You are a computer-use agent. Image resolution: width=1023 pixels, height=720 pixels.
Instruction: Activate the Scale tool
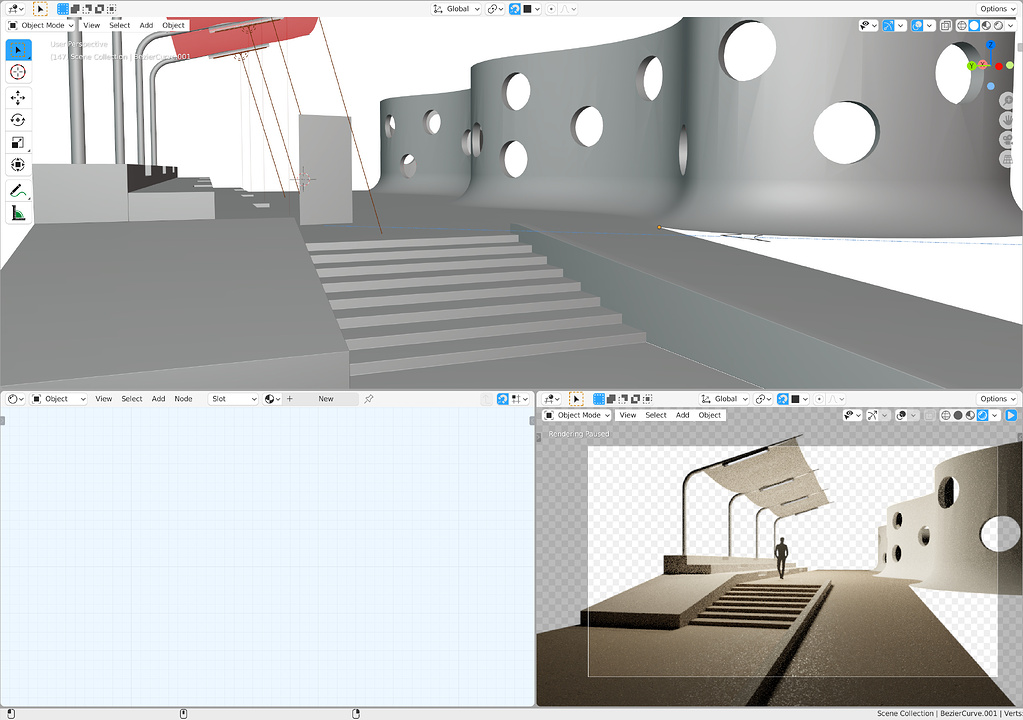[x=18, y=143]
